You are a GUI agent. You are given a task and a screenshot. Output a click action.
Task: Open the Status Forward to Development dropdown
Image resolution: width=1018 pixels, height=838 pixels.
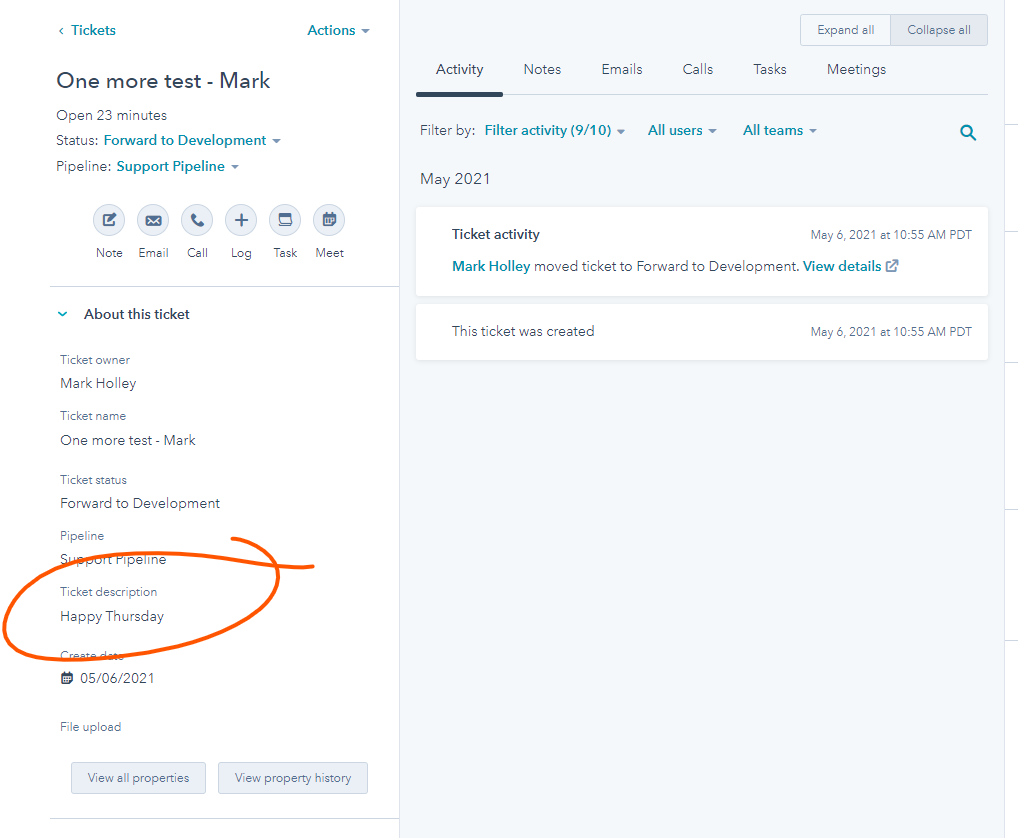[192, 141]
